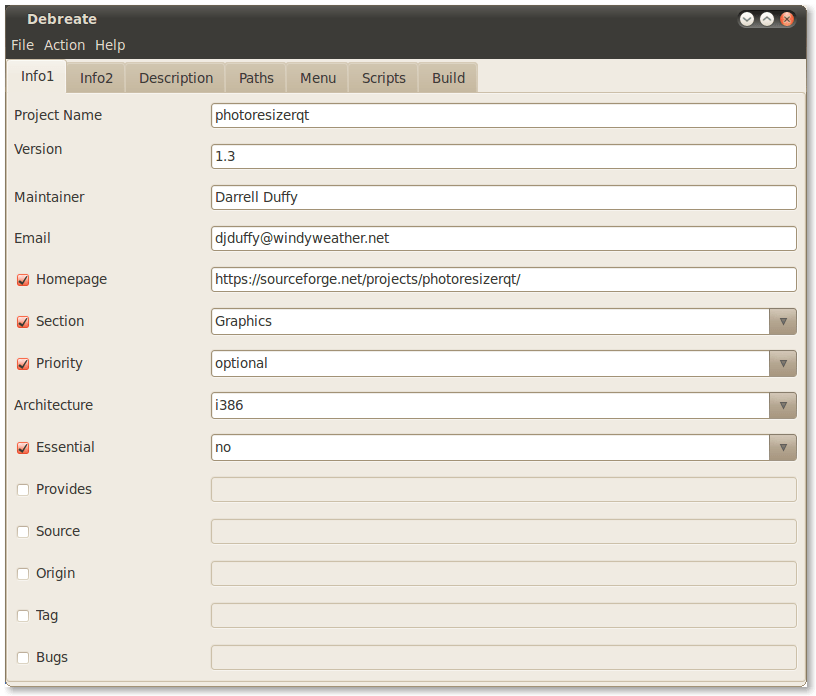Click the Project Name text field
816x696 pixels.
coord(503,115)
